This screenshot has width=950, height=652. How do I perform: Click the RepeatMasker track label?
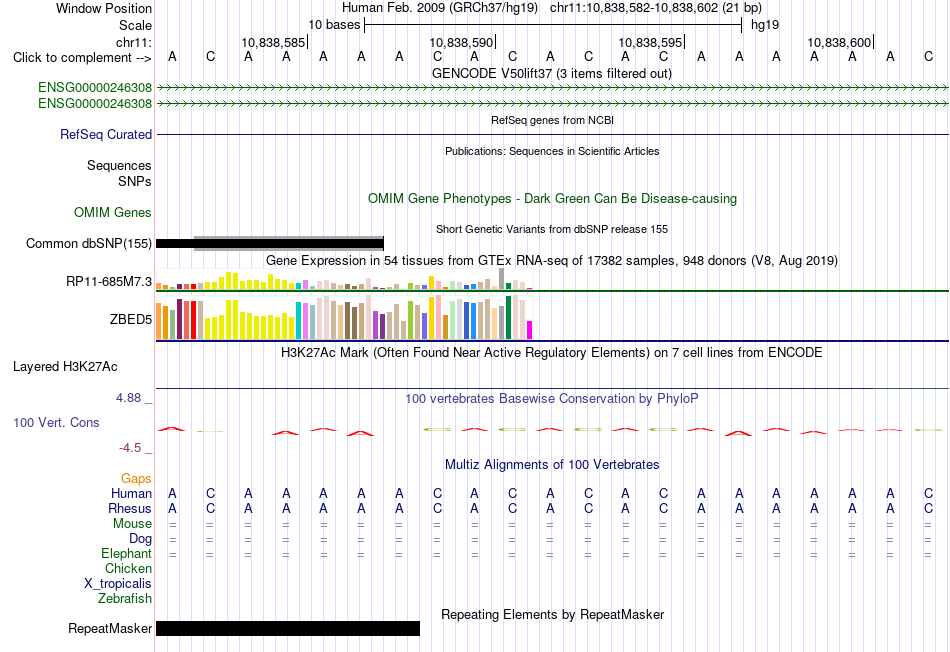110,629
